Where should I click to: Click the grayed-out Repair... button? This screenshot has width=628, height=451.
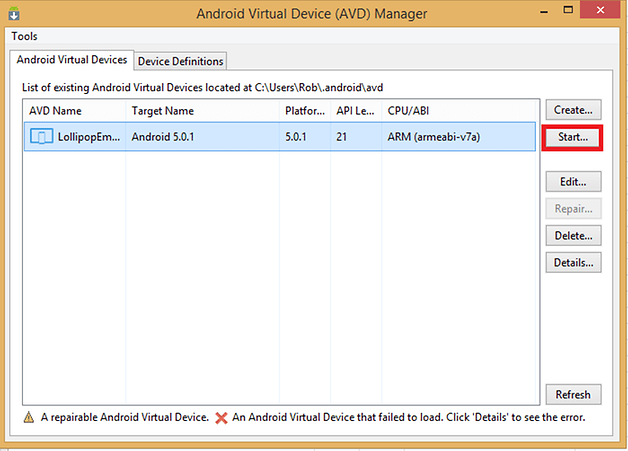click(x=573, y=209)
